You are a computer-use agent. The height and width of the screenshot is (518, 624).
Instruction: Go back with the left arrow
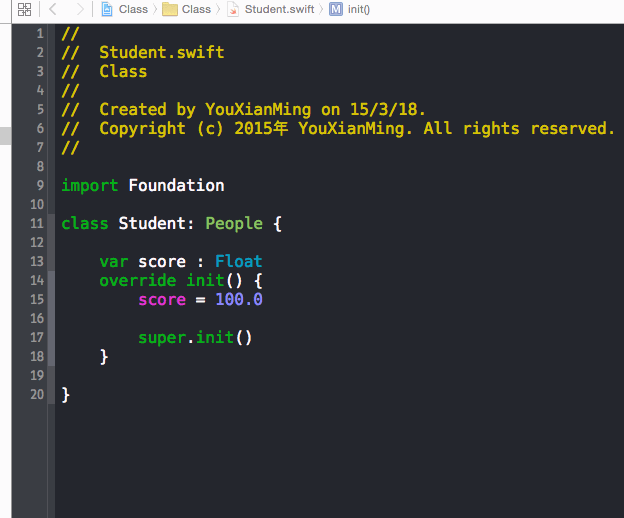(x=53, y=9)
